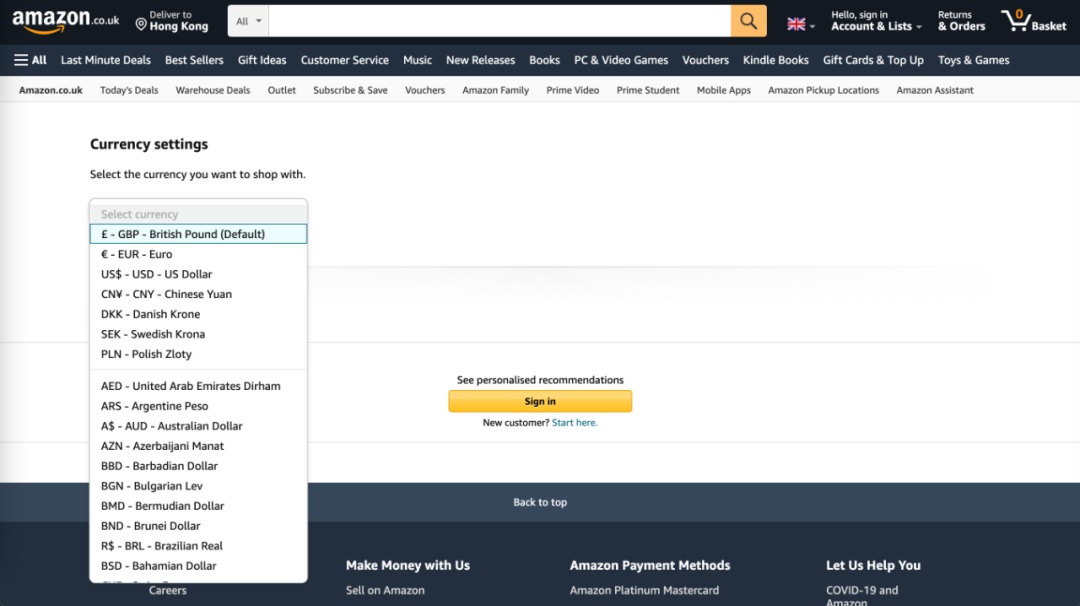Open Careers footer link
The width and height of the screenshot is (1080, 606).
(x=167, y=590)
